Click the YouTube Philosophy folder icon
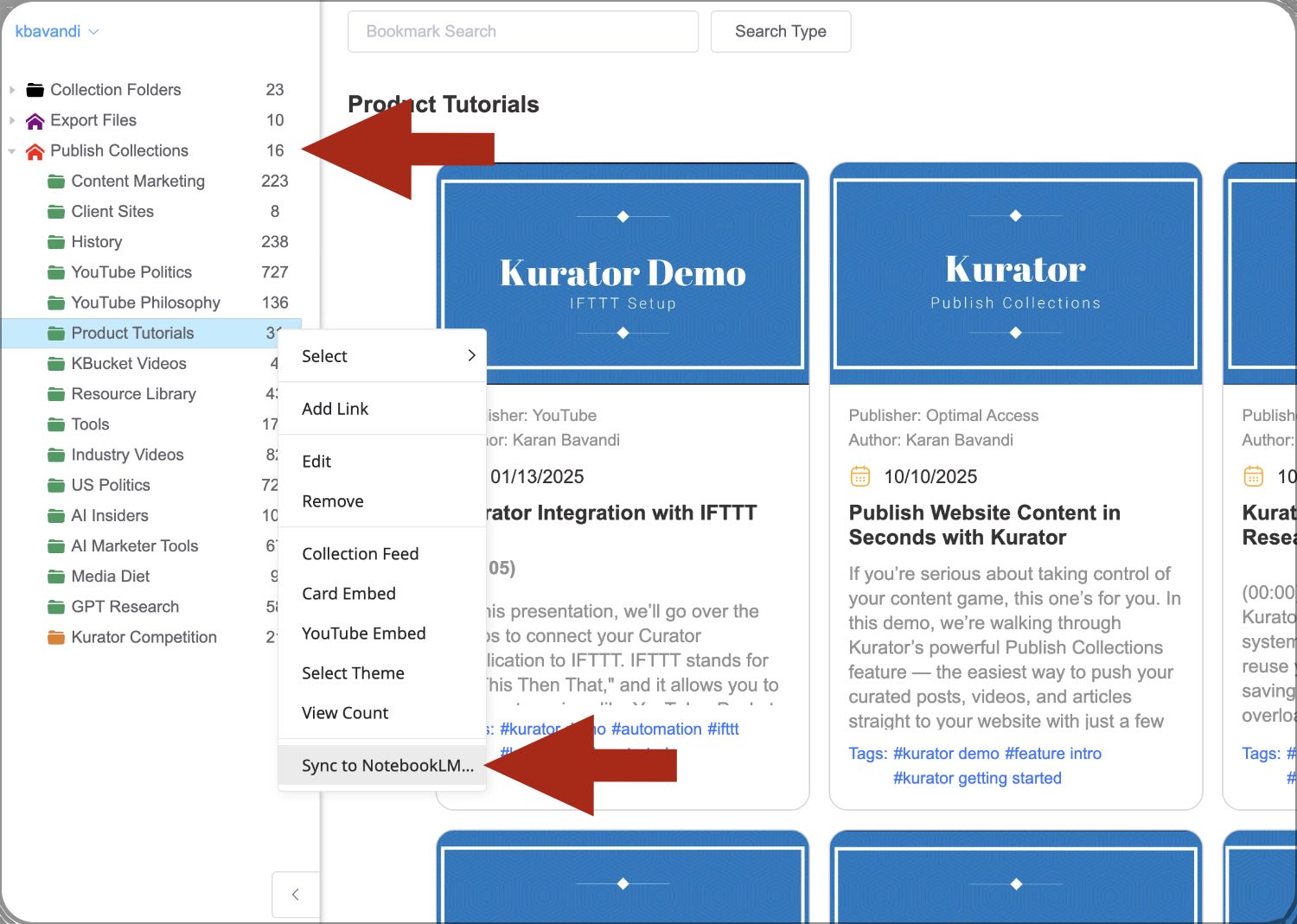 click(56, 303)
